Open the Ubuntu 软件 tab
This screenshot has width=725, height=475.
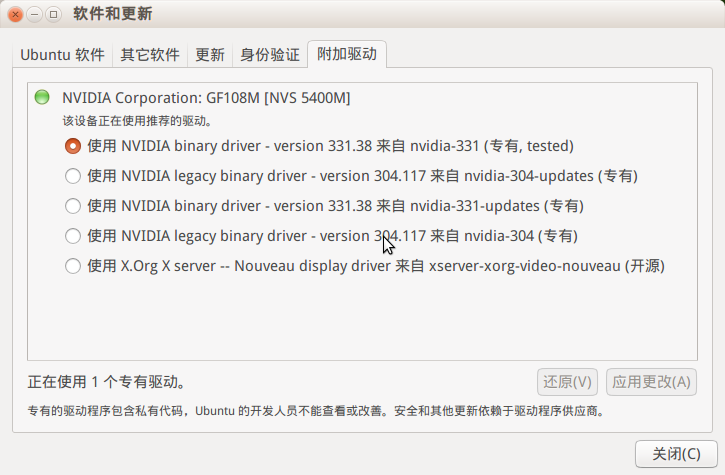click(x=62, y=55)
